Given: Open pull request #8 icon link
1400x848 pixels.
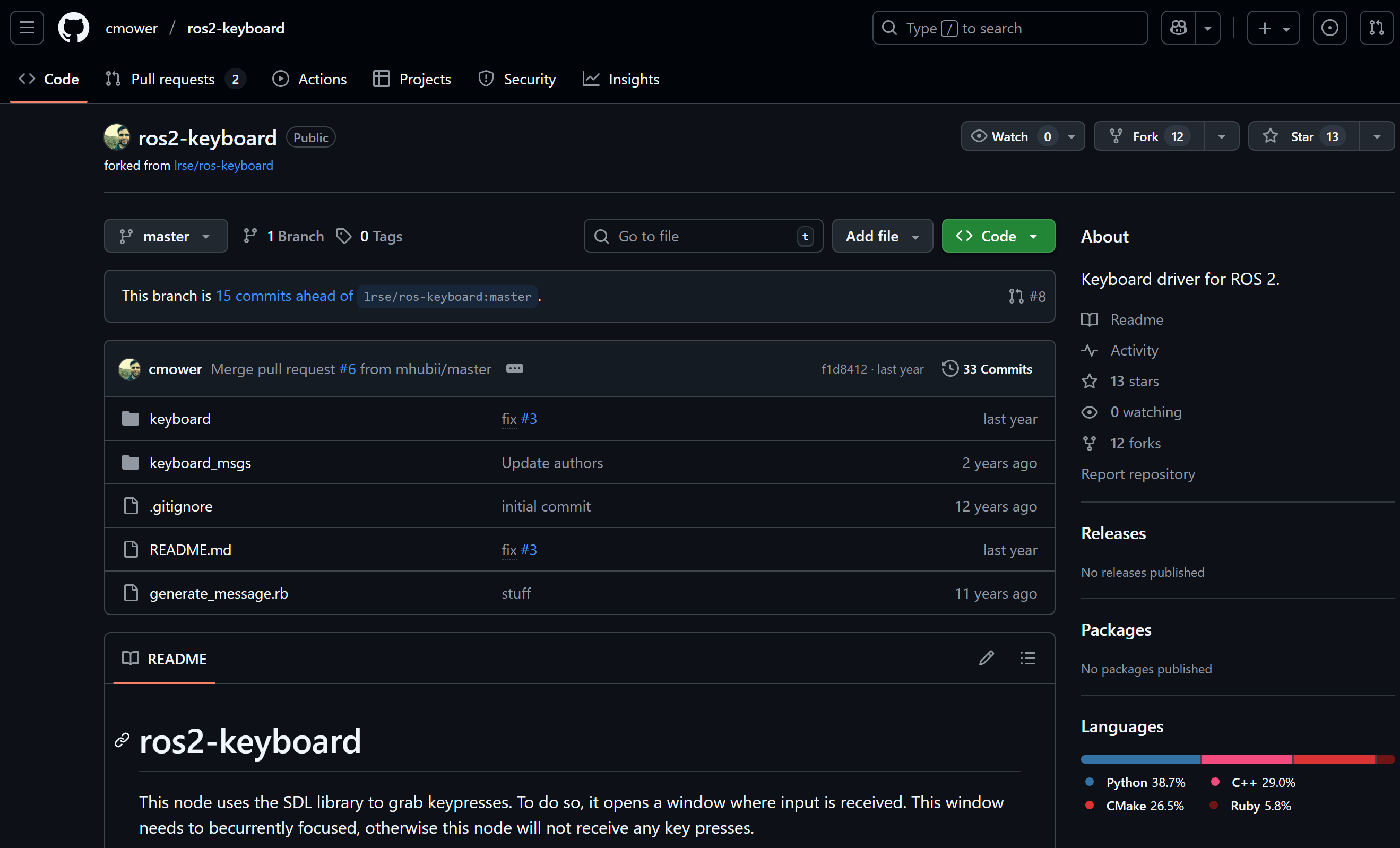Looking at the screenshot, I should pos(1027,296).
